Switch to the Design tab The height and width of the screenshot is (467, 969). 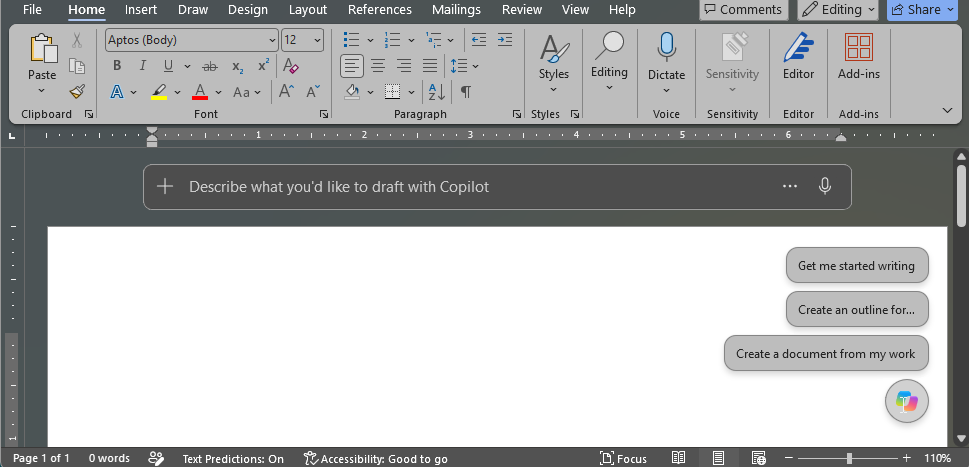(x=248, y=10)
